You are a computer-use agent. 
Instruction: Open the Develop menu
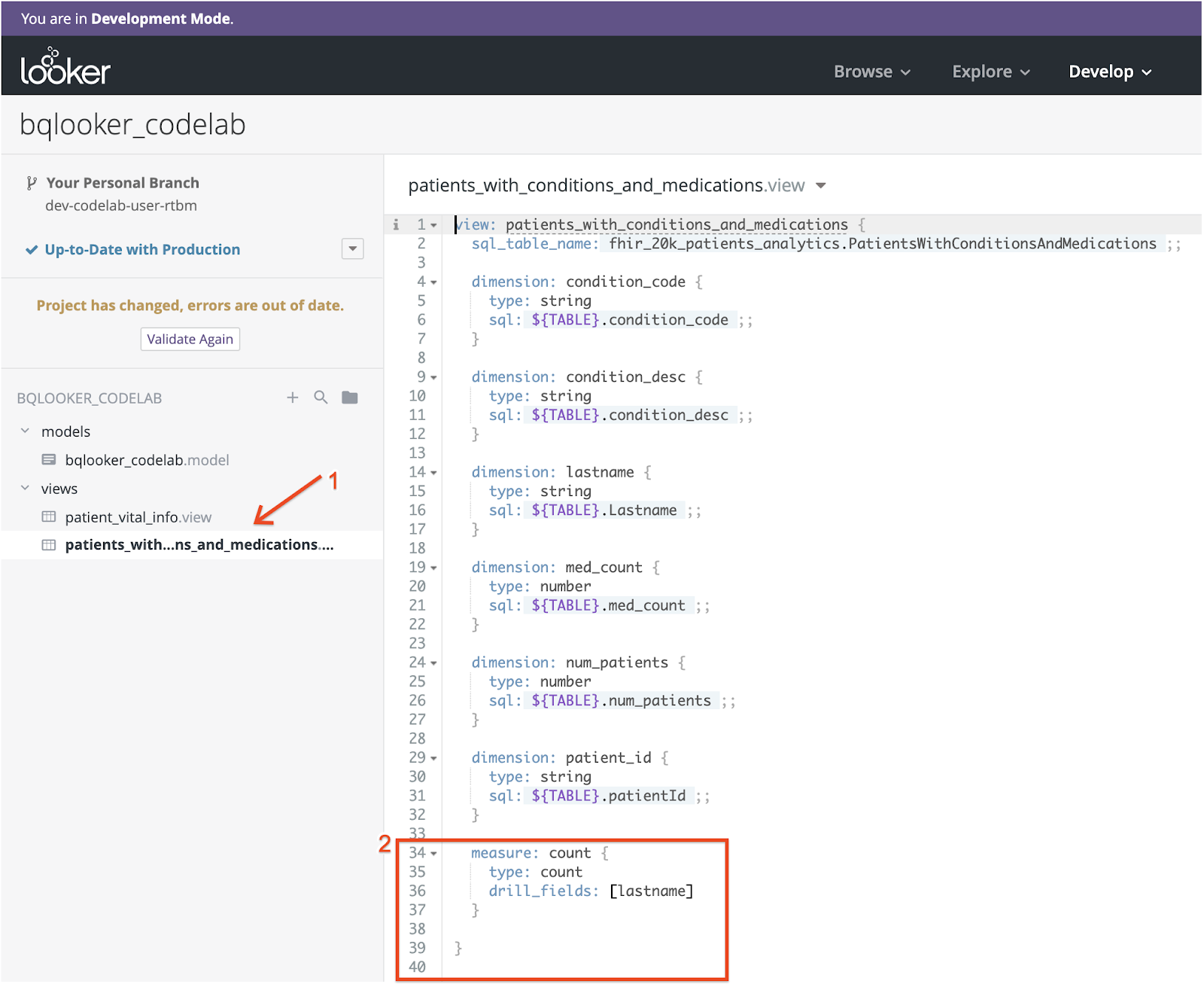1110,72
